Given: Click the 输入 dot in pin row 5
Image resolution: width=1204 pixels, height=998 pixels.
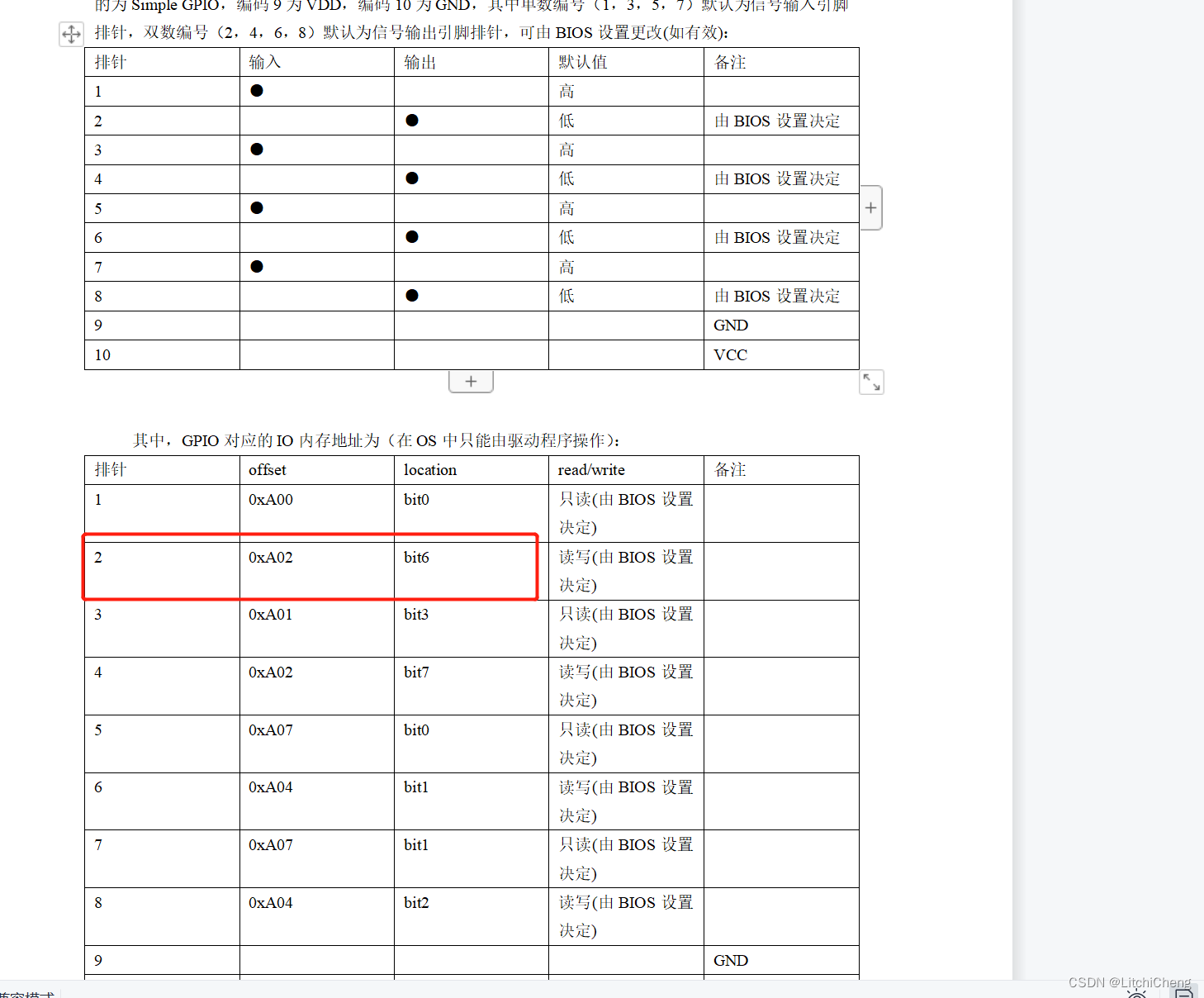Looking at the screenshot, I should 257,208.
